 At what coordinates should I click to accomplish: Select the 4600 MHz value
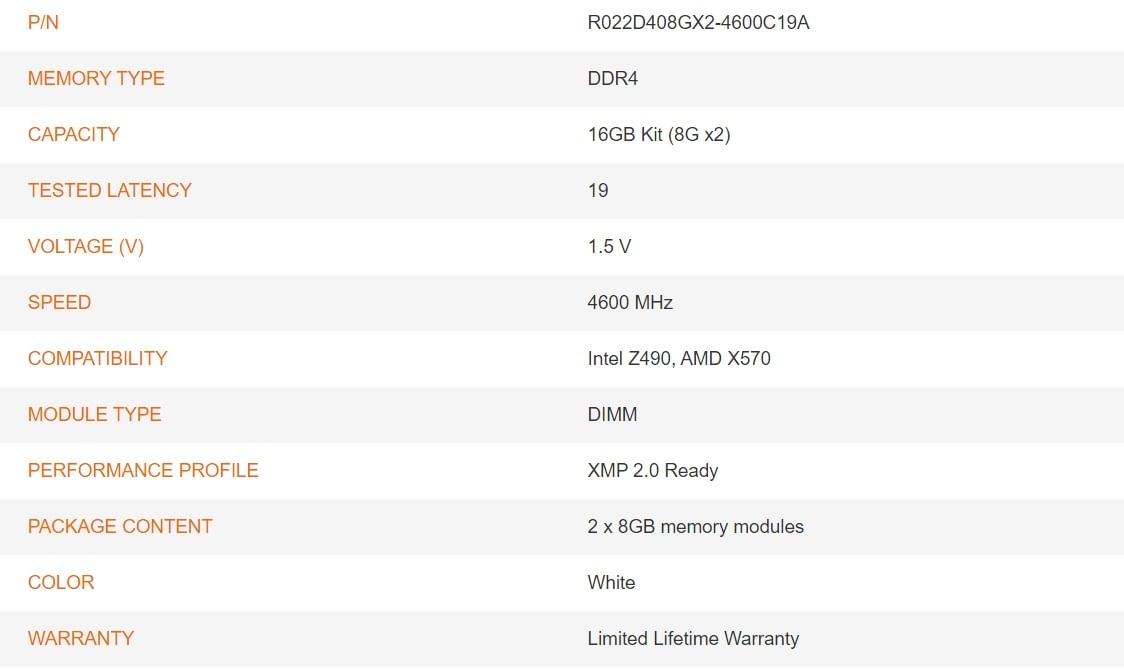pyautogui.click(x=630, y=302)
